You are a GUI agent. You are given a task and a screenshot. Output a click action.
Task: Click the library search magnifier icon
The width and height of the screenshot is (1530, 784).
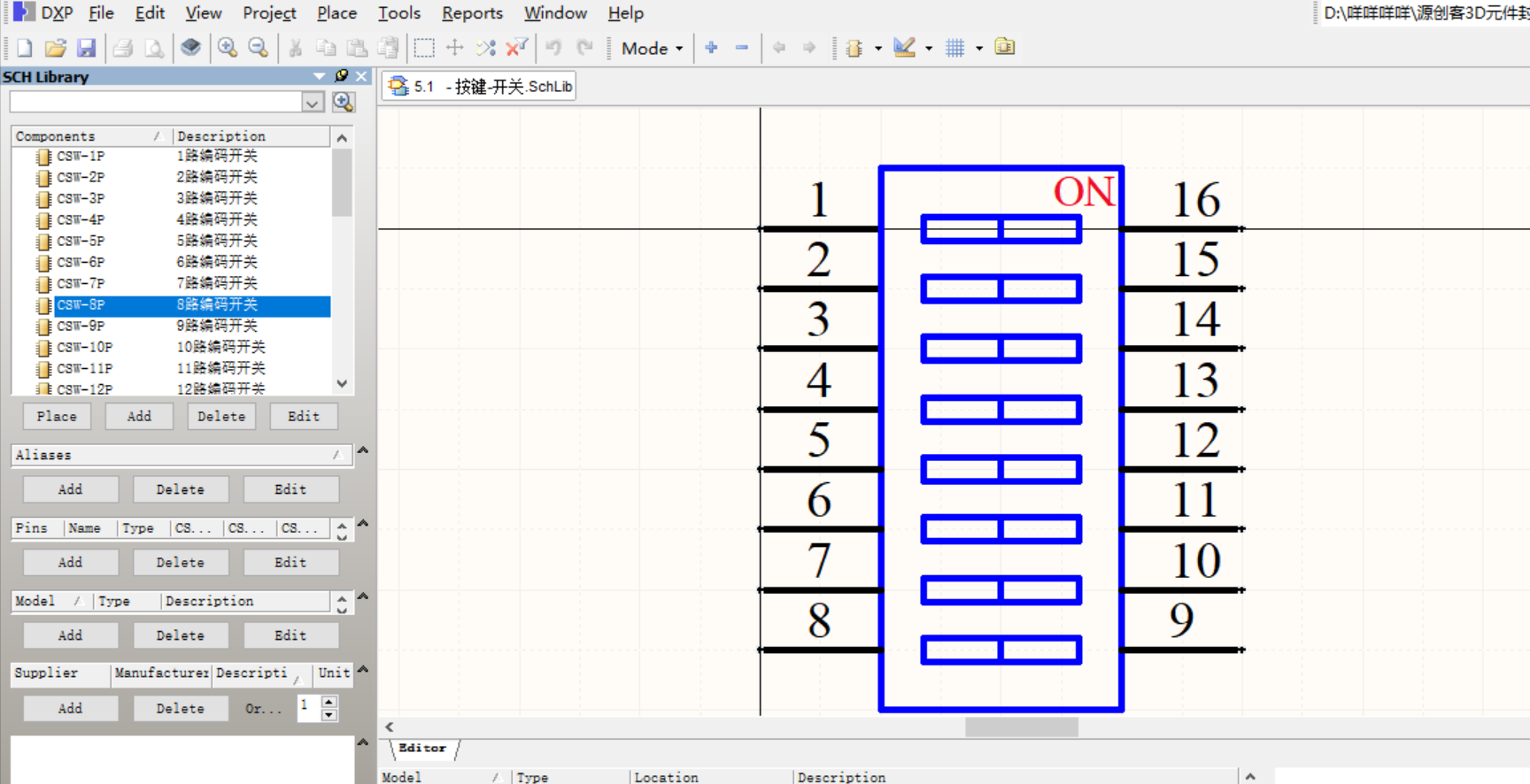[x=344, y=103]
